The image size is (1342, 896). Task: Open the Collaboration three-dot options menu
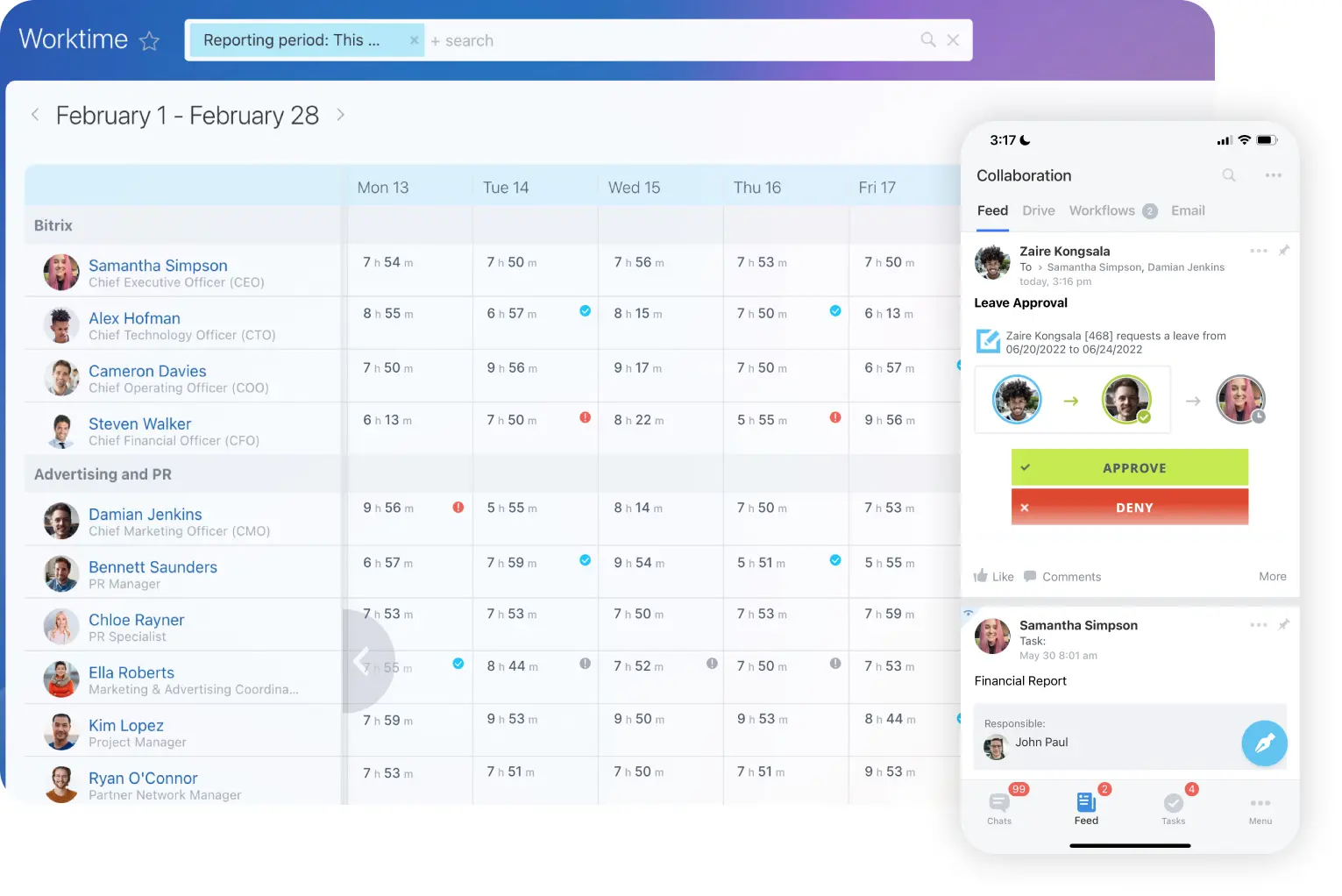pyautogui.click(x=1273, y=175)
